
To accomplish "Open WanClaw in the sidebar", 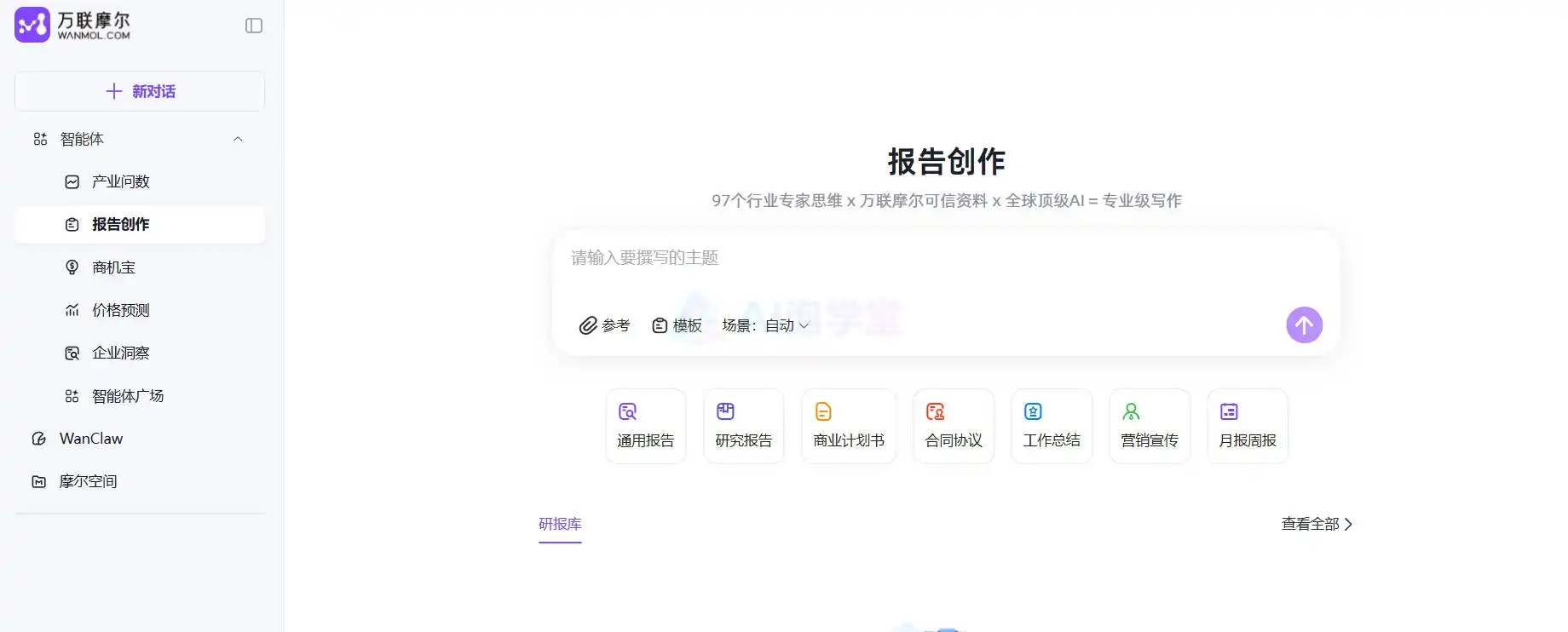I will click(x=140, y=439).
